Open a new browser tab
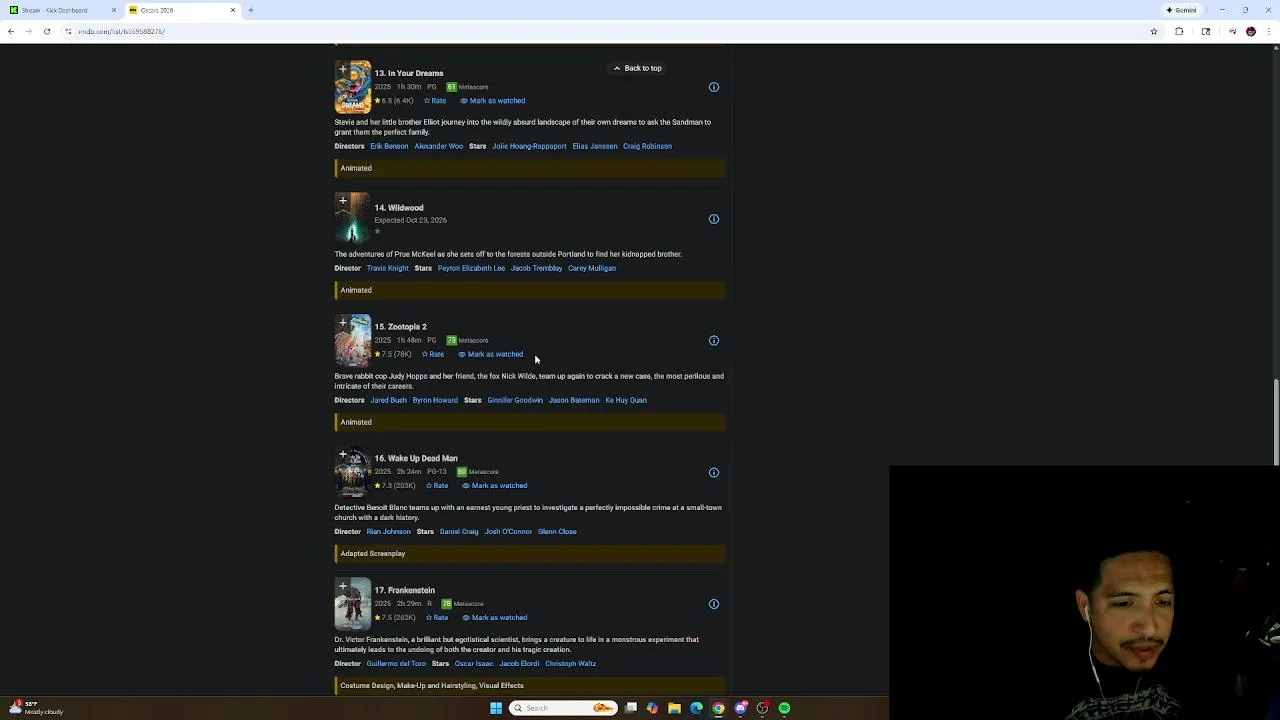1280x720 pixels. pos(251,10)
